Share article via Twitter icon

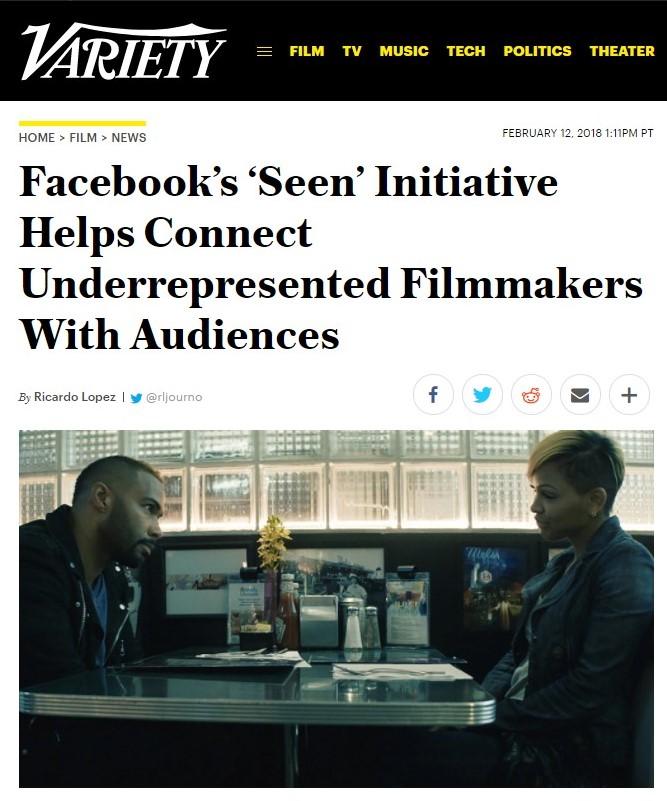[482, 394]
